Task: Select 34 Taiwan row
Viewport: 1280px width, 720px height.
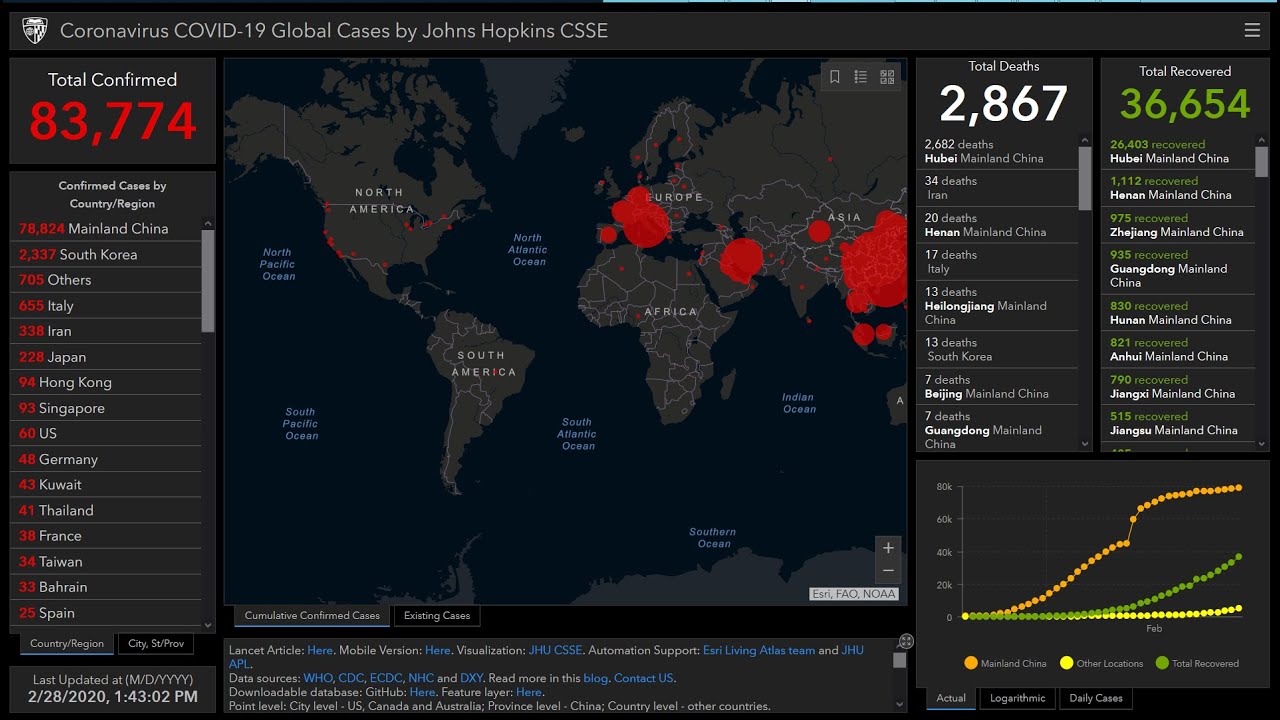Action: tap(106, 561)
